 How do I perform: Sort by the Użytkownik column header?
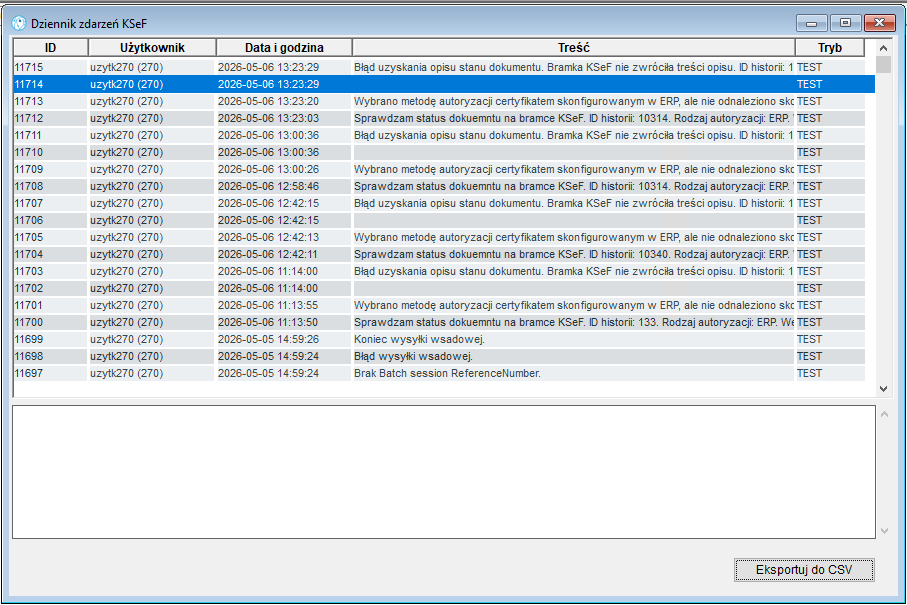(152, 47)
